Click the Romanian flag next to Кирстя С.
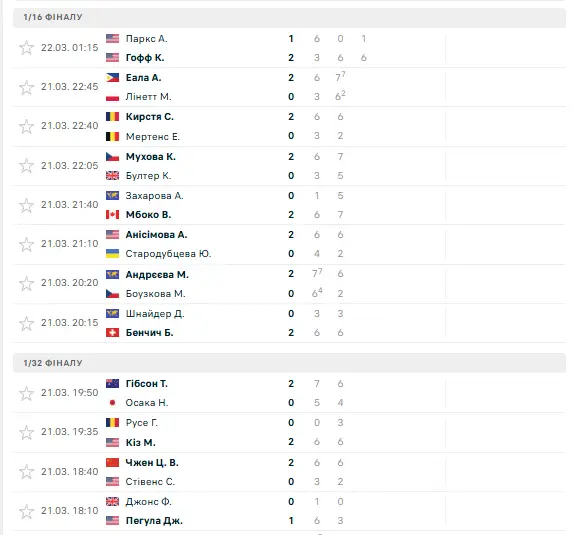574x535 pixels. click(x=112, y=116)
